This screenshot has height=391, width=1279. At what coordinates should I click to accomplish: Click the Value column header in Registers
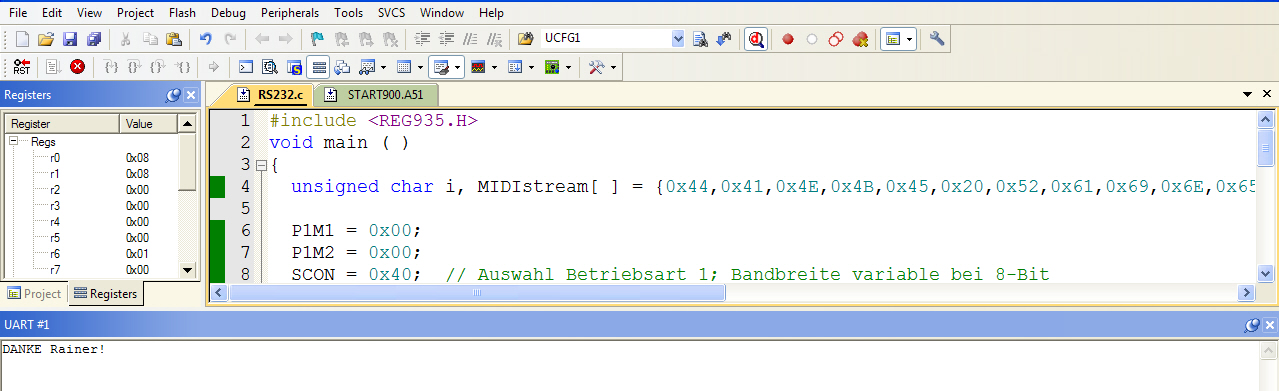coord(149,124)
